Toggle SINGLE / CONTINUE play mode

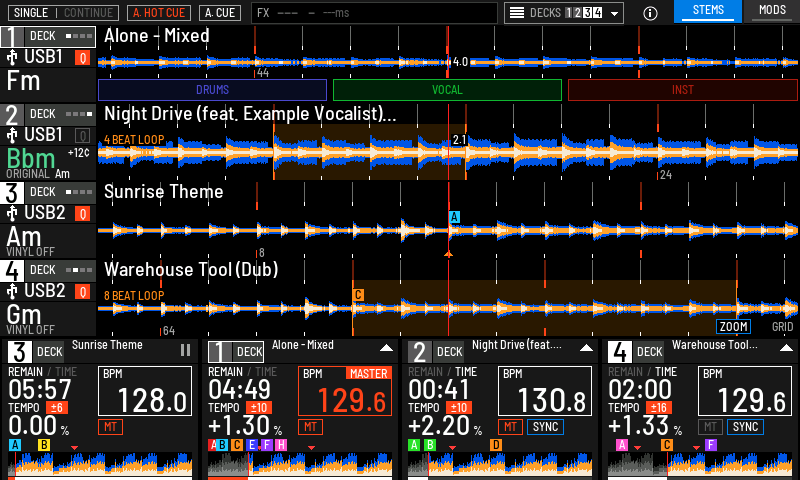click(63, 13)
